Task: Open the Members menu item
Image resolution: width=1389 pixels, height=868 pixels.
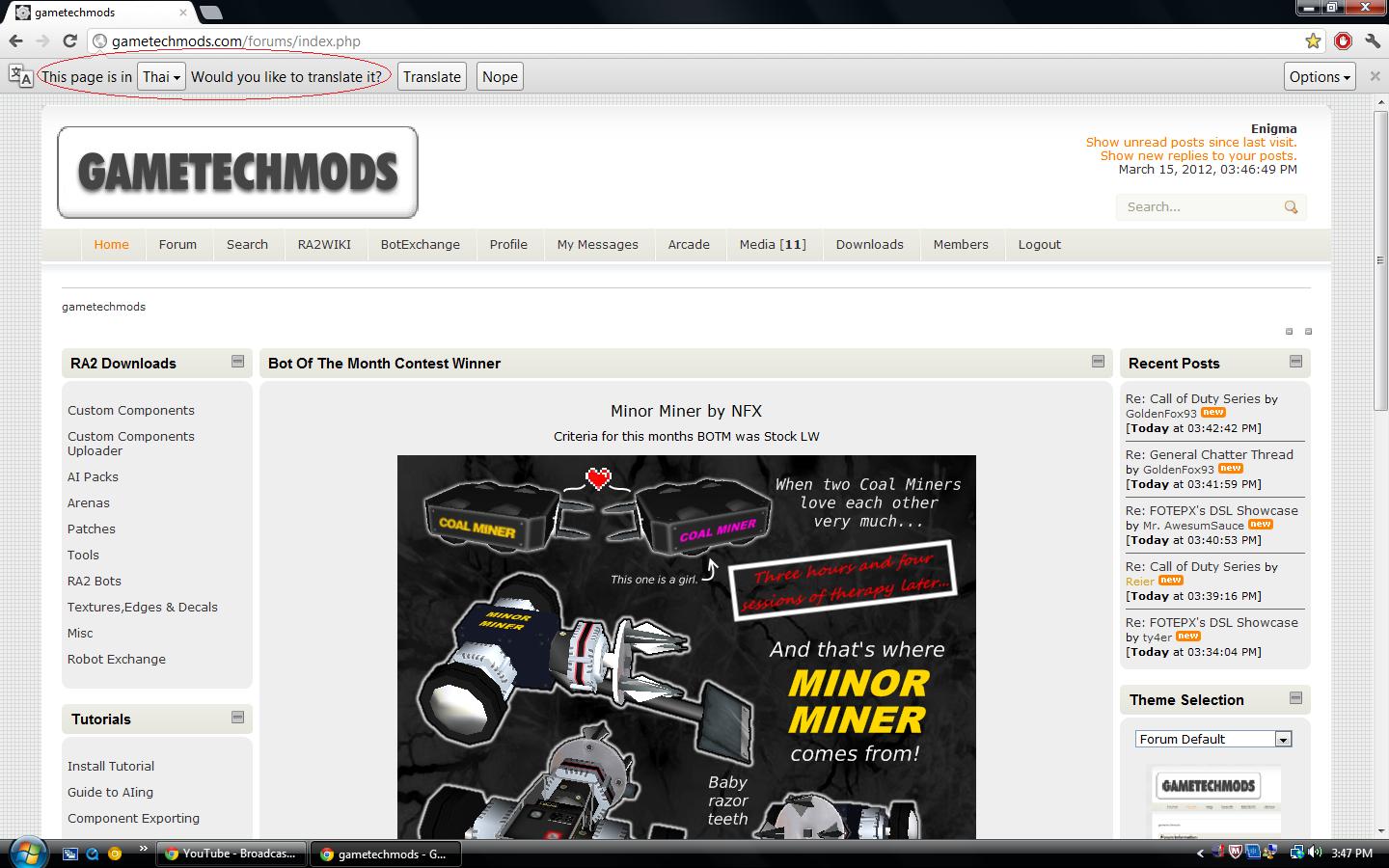Action: [961, 244]
